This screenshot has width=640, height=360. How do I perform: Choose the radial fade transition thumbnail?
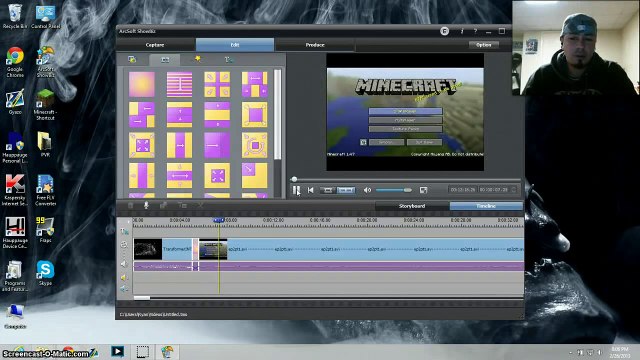(x=142, y=84)
